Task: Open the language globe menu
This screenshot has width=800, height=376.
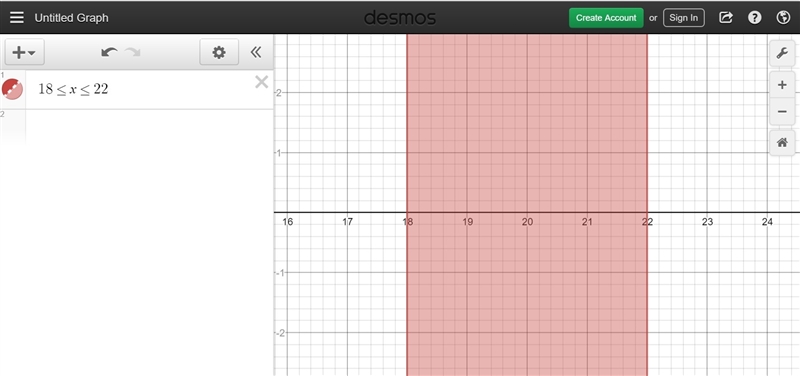Action: point(783,17)
